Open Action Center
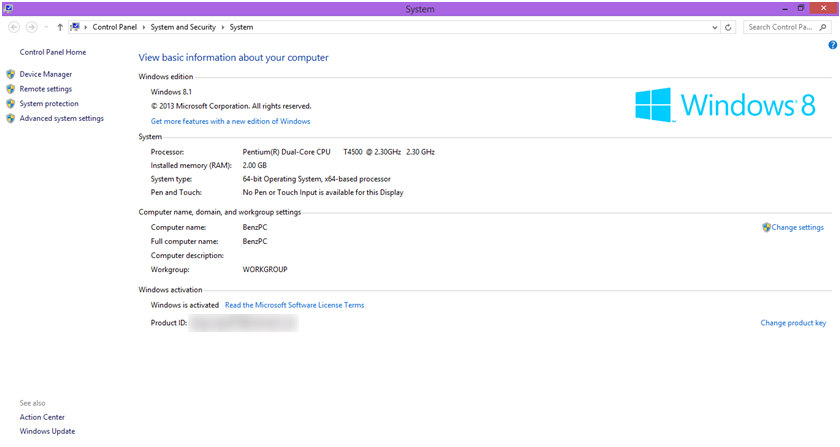The height and width of the screenshot is (447, 840). tap(42, 417)
